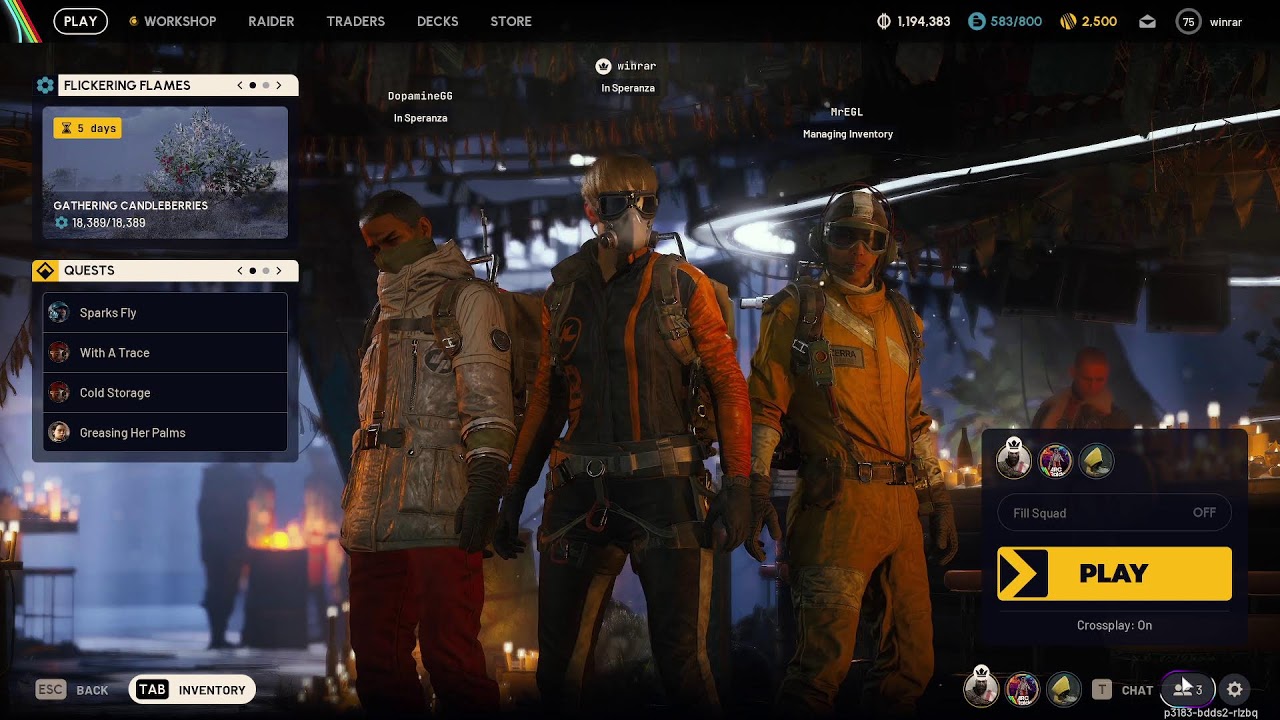Select the first Quests page dot

(252, 270)
